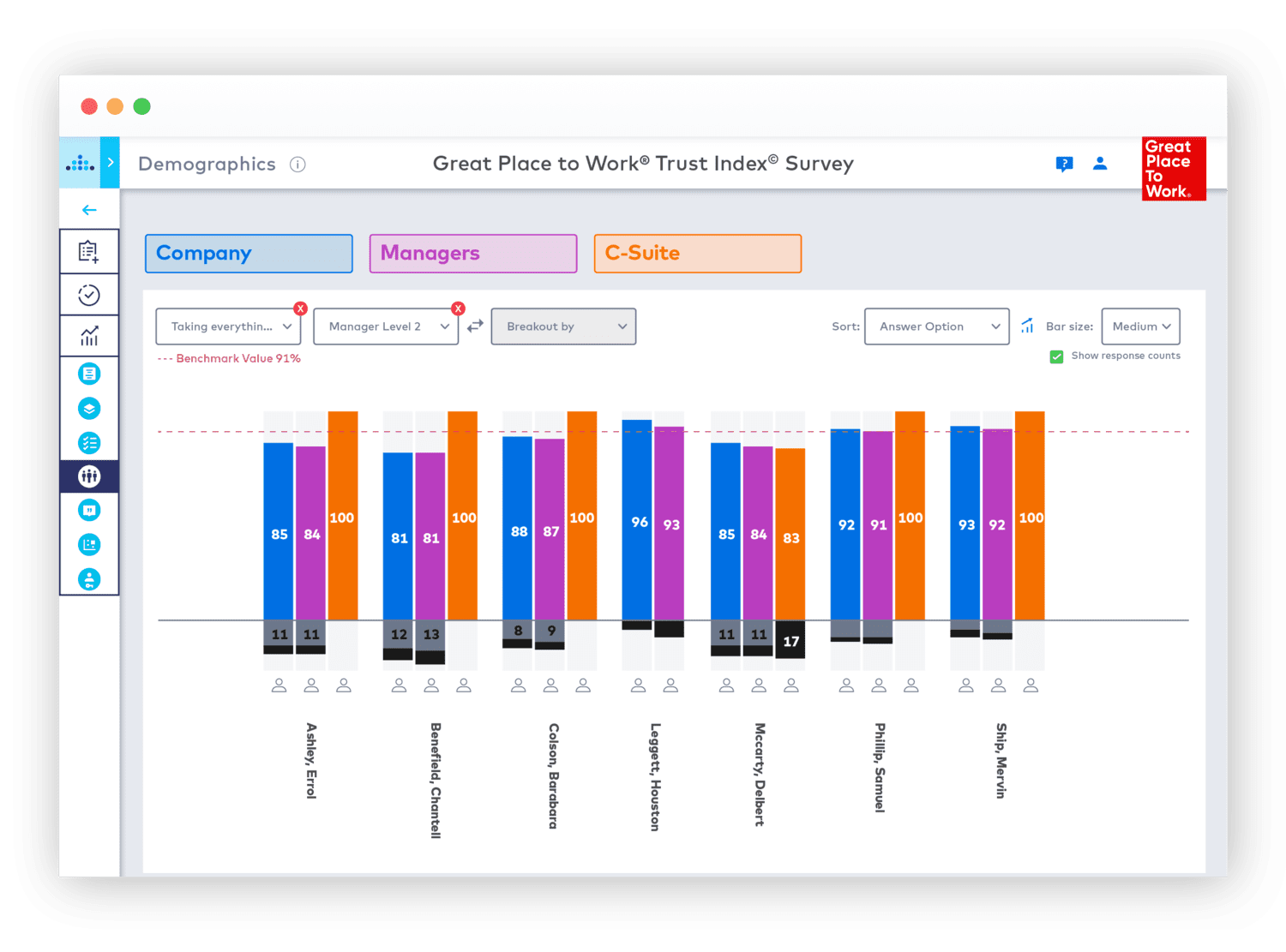Open the user profile icon
1286x952 pixels.
pyautogui.click(x=1100, y=163)
